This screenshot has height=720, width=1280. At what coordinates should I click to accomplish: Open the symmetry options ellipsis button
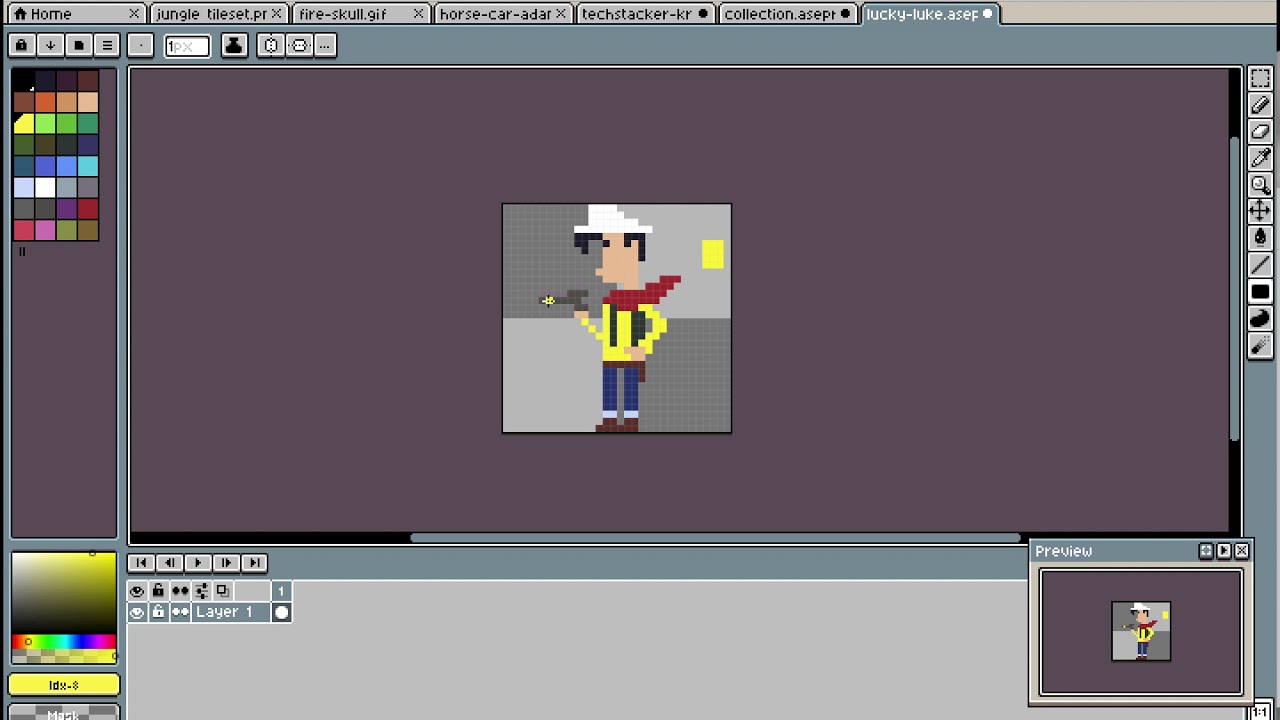click(x=325, y=45)
